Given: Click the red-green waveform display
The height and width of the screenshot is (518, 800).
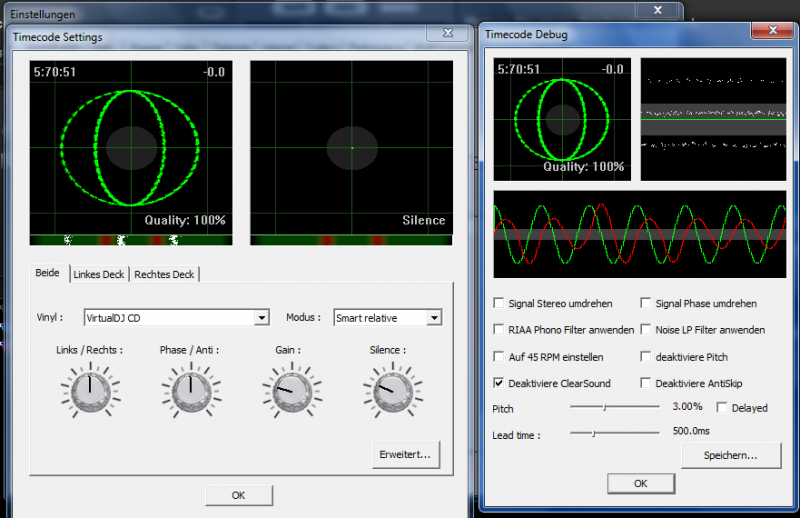Looking at the screenshot, I should click(640, 234).
